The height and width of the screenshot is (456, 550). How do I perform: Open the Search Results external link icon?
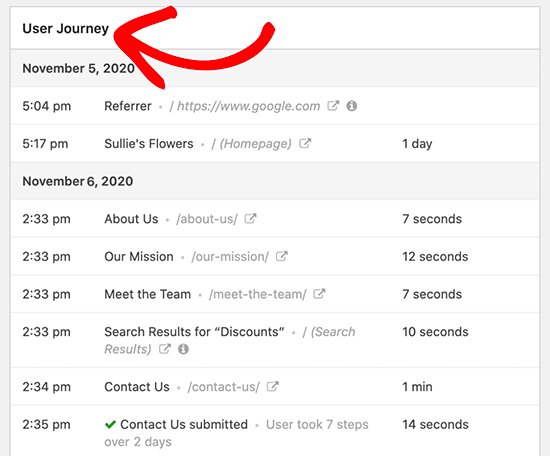(x=165, y=349)
